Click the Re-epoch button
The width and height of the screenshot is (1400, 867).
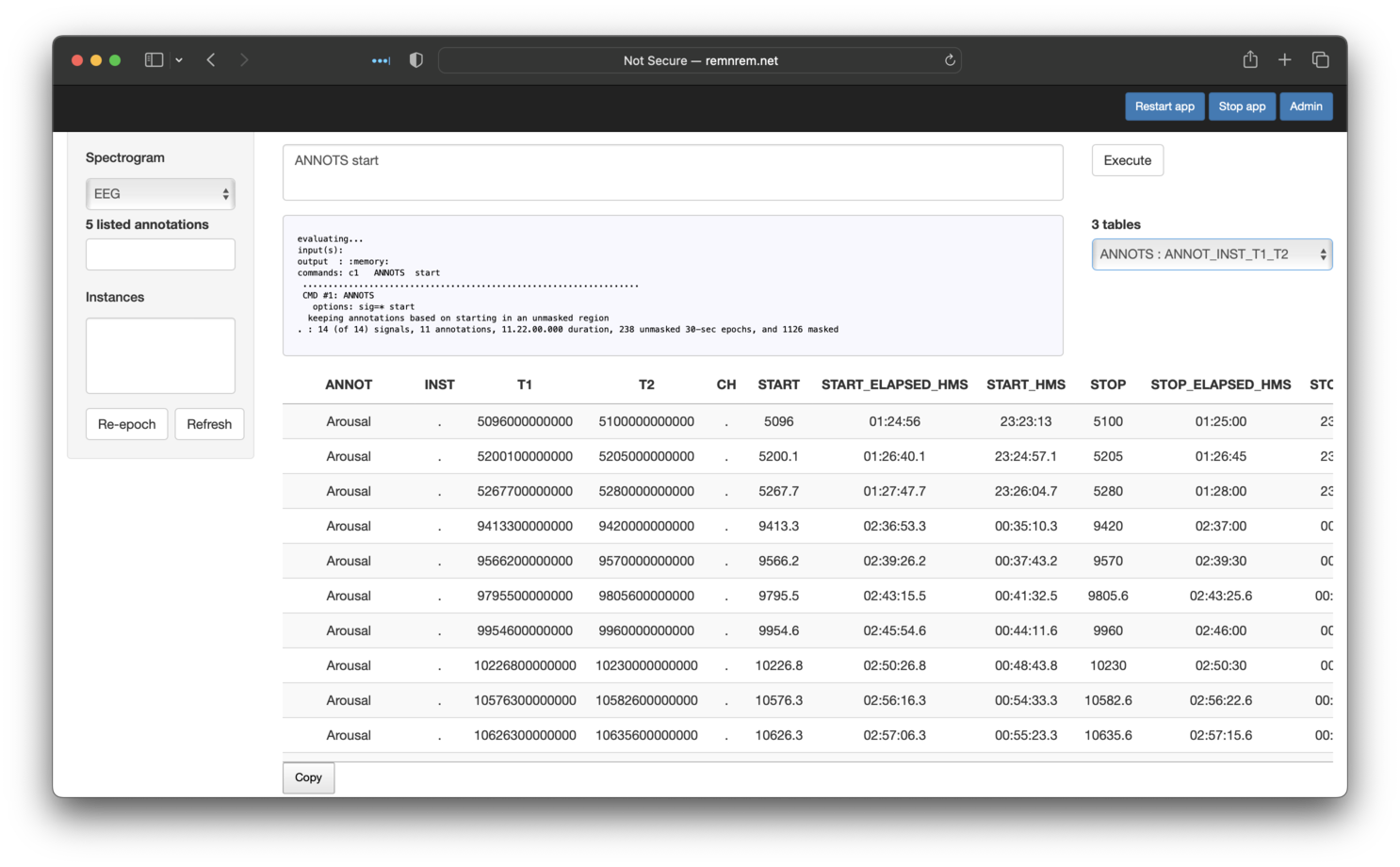[x=126, y=424]
